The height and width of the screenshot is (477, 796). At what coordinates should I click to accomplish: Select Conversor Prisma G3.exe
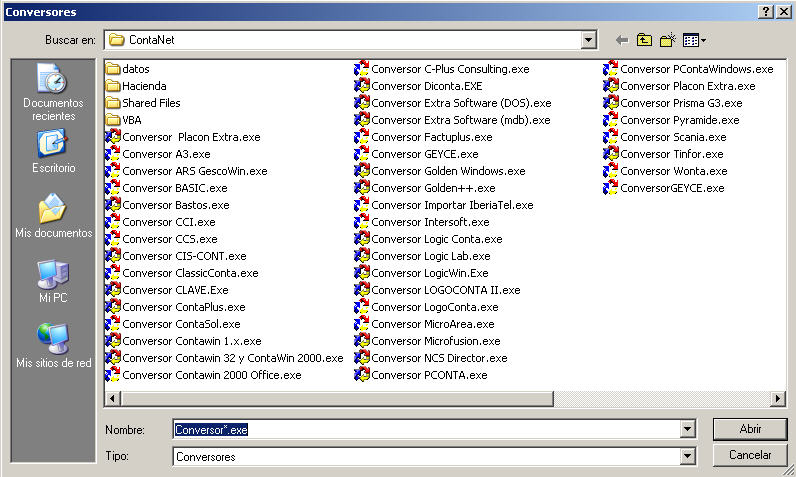[x=673, y=103]
